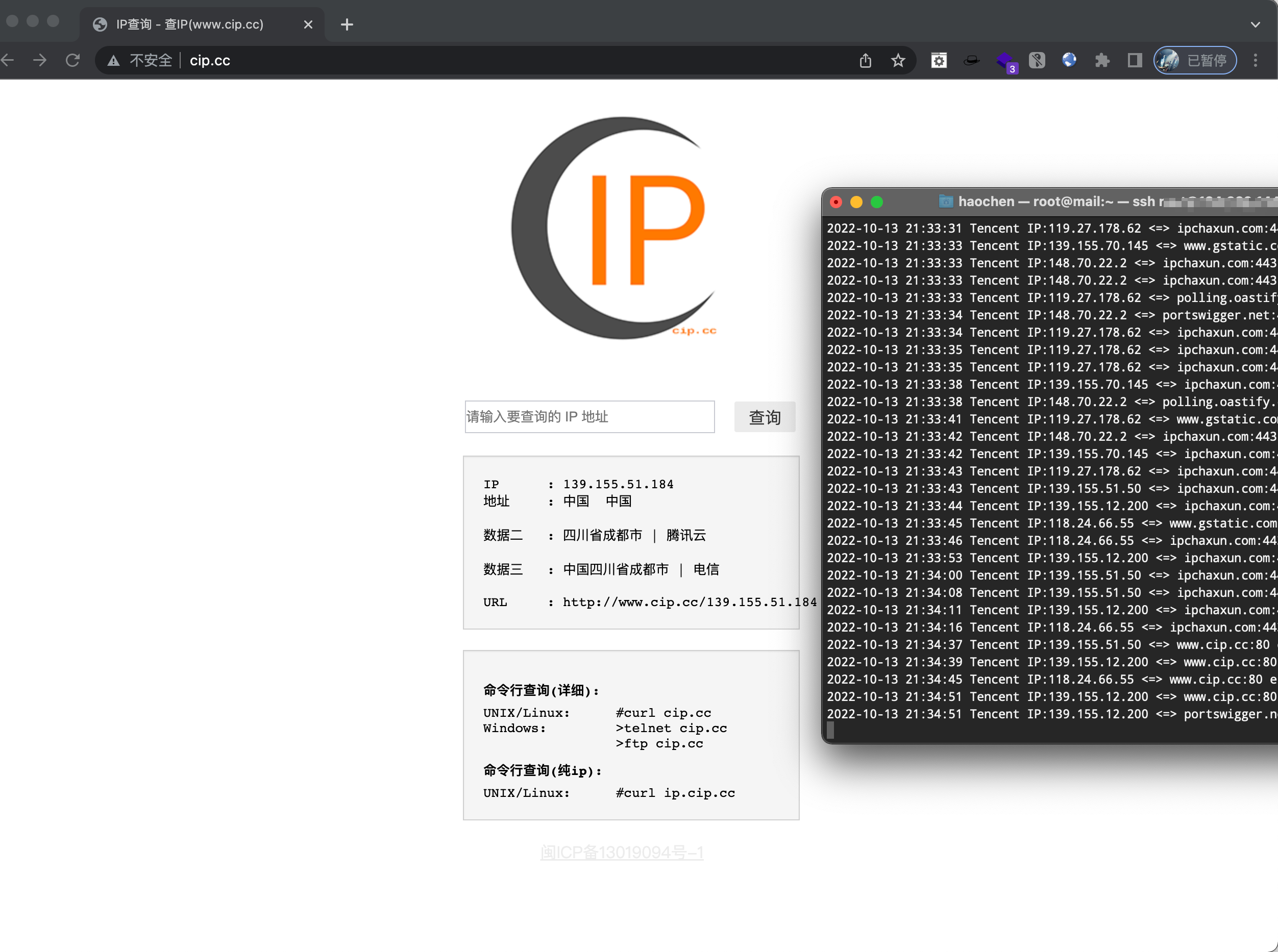
Task: Minimize the terminal with yellow button
Action: (x=856, y=202)
